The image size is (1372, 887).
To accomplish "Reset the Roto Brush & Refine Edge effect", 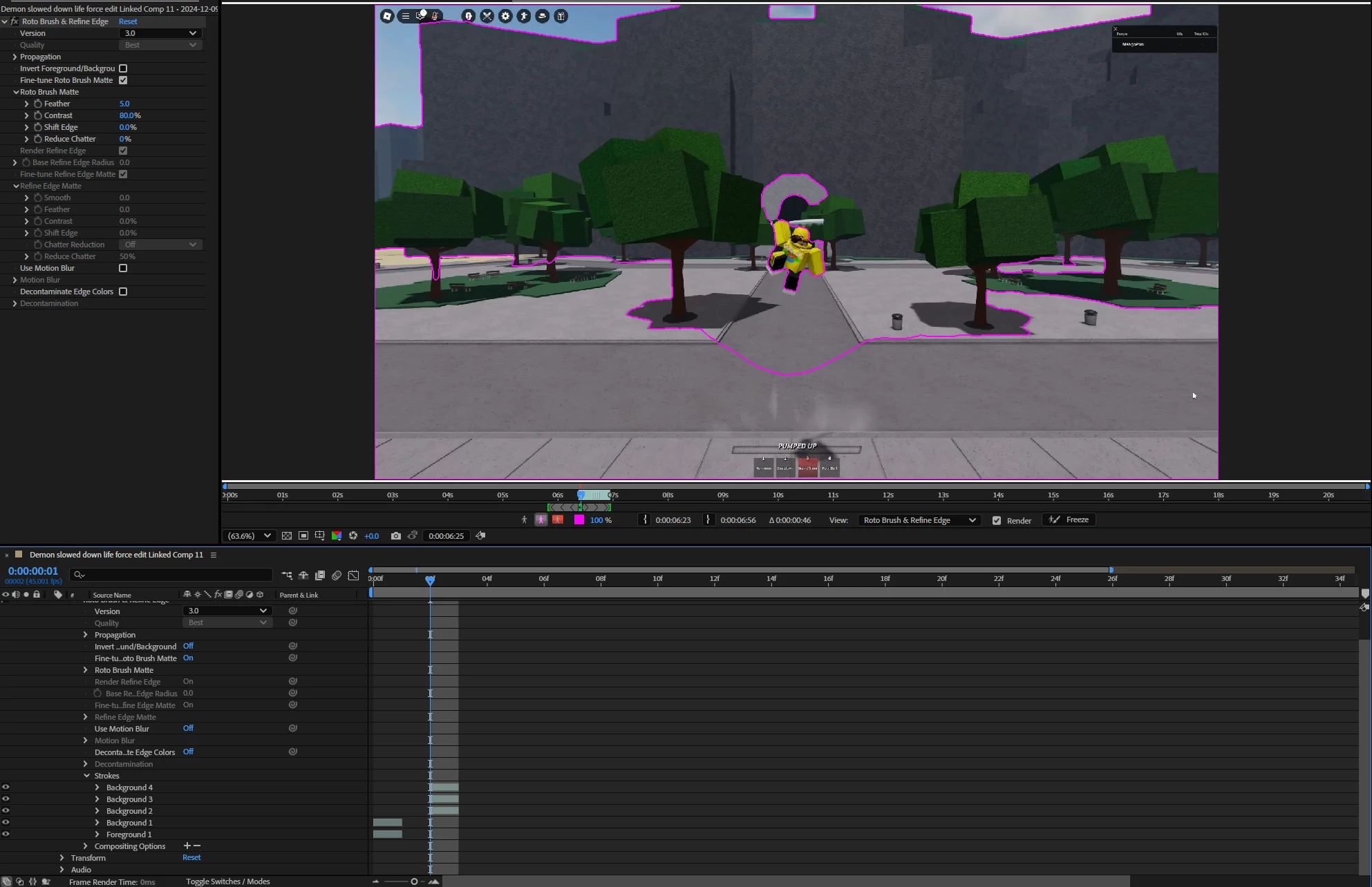I will (x=128, y=21).
